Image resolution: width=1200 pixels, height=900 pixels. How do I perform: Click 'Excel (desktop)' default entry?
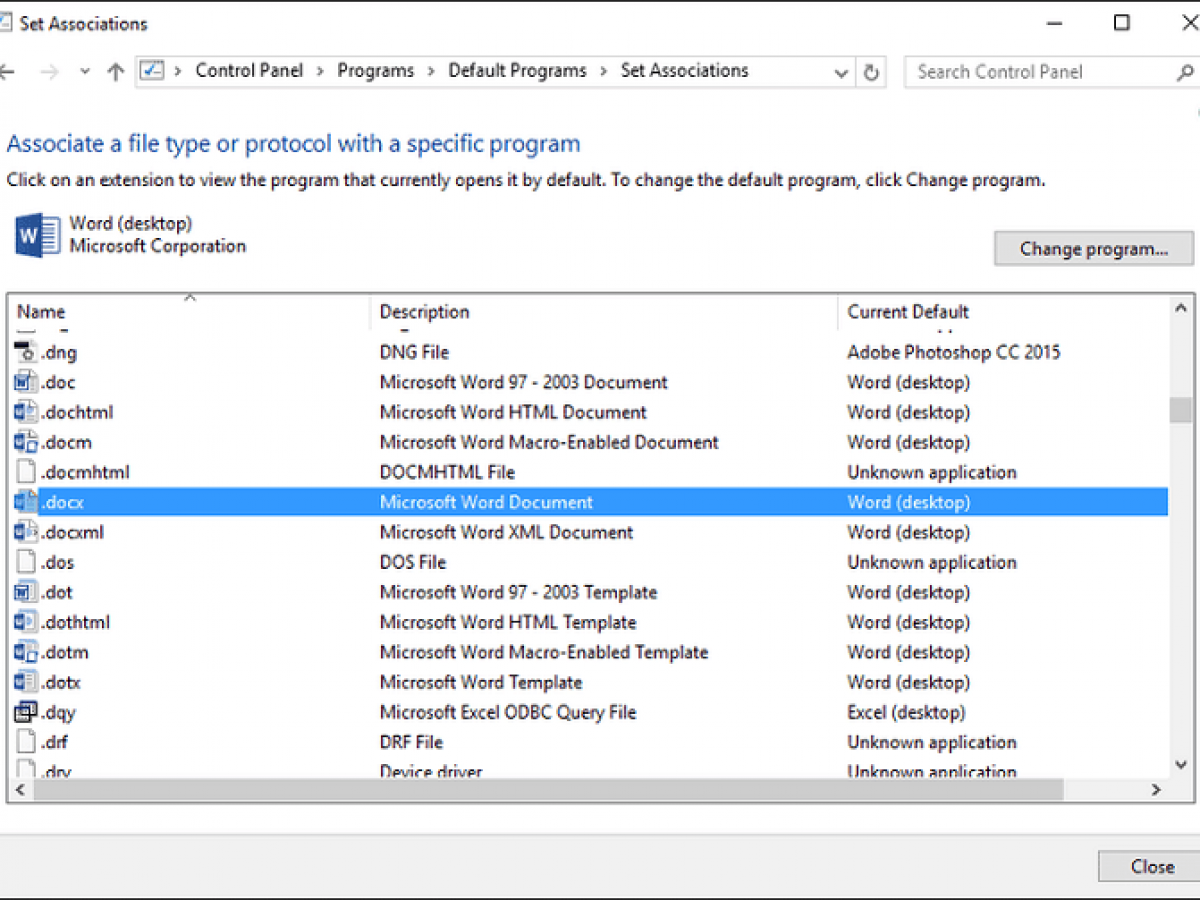click(906, 712)
